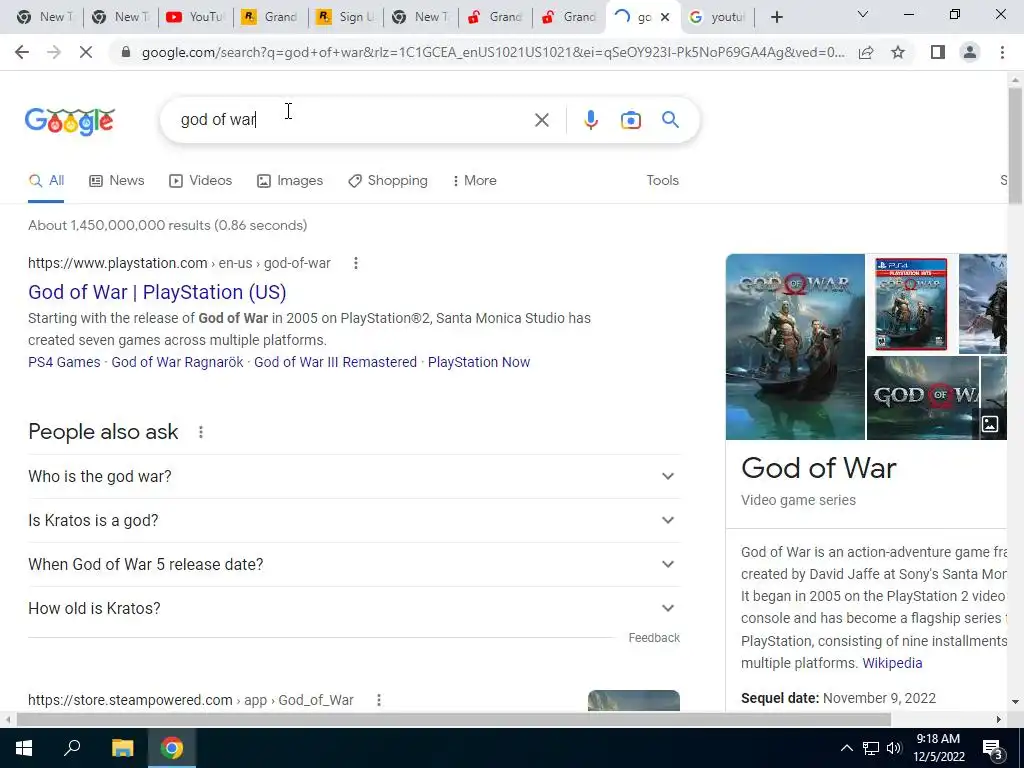This screenshot has height=768, width=1024.
Task: Open the tab search chevron
Action: click(x=863, y=14)
